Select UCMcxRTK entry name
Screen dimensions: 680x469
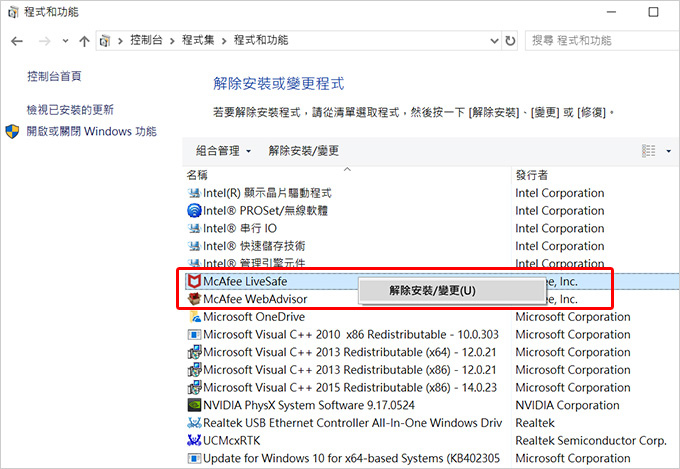[x=232, y=441]
